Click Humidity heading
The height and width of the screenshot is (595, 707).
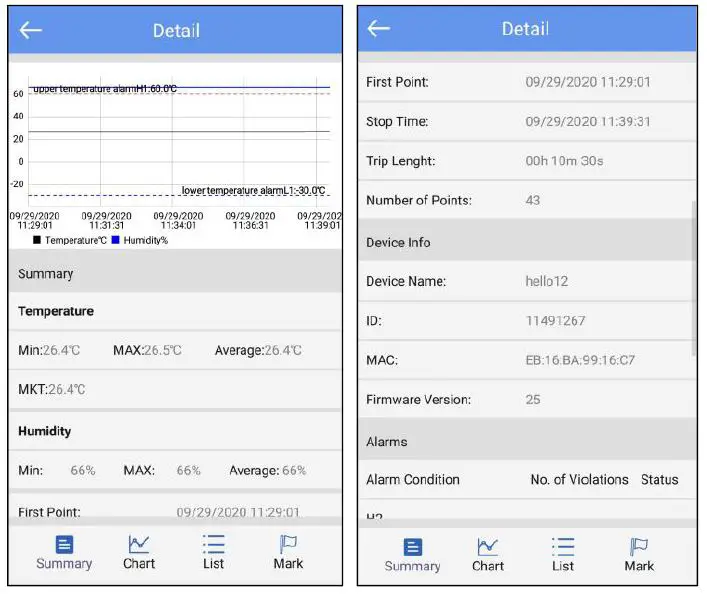coord(45,431)
